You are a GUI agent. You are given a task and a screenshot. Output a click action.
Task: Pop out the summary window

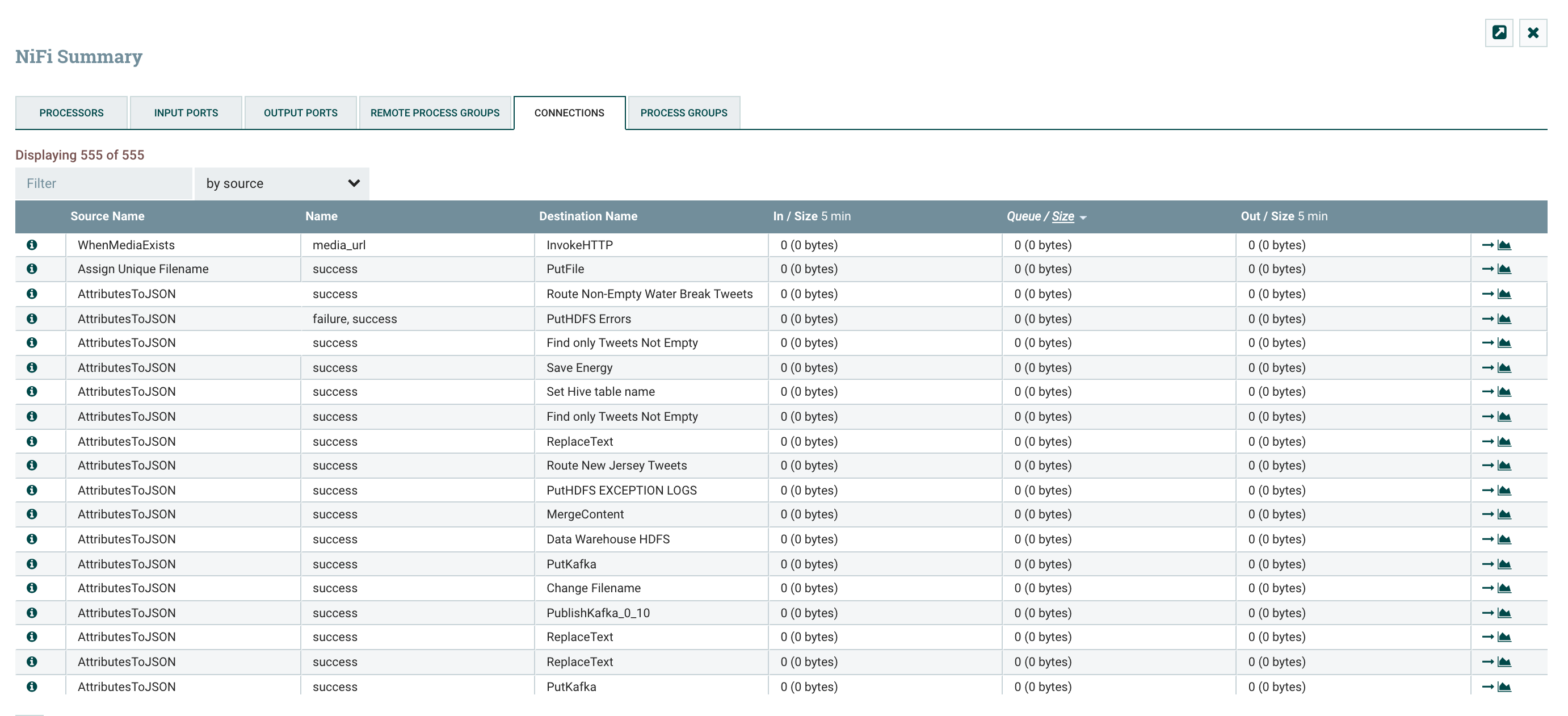1499,33
